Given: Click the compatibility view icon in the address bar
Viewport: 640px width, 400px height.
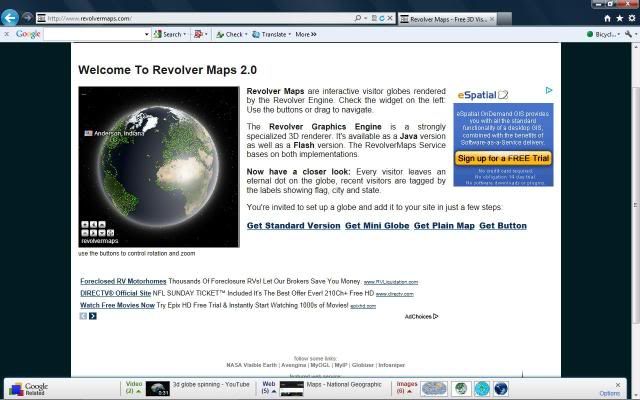Looking at the screenshot, I should (x=374, y=18).
